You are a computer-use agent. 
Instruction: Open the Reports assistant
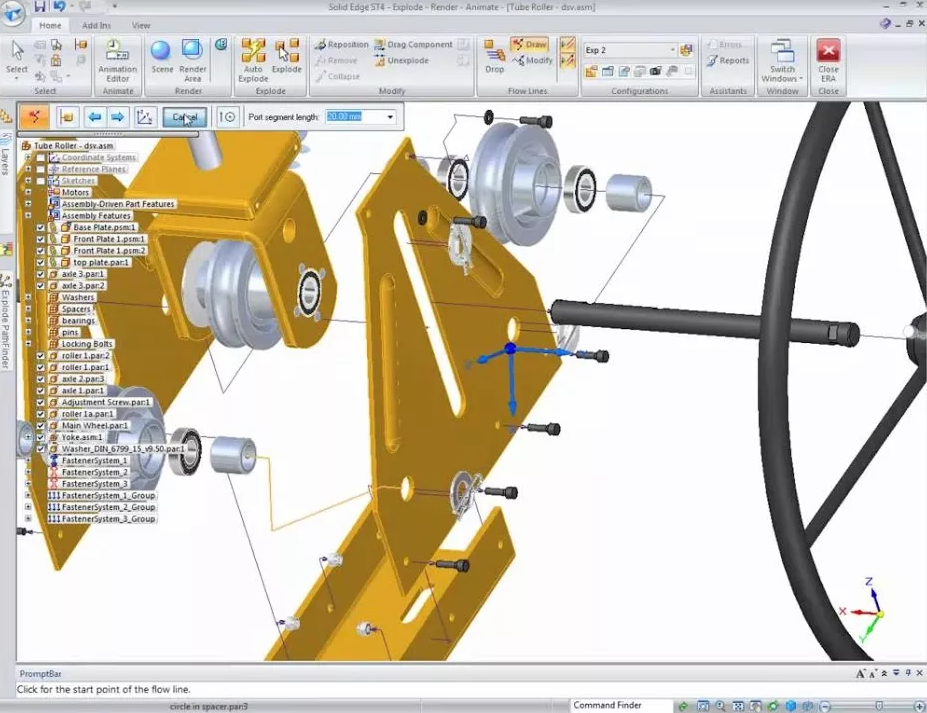point(728,60)
